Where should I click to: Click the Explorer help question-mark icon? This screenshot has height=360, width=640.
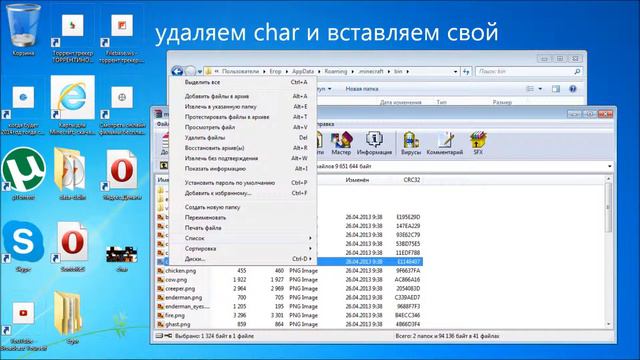(573, 89)
